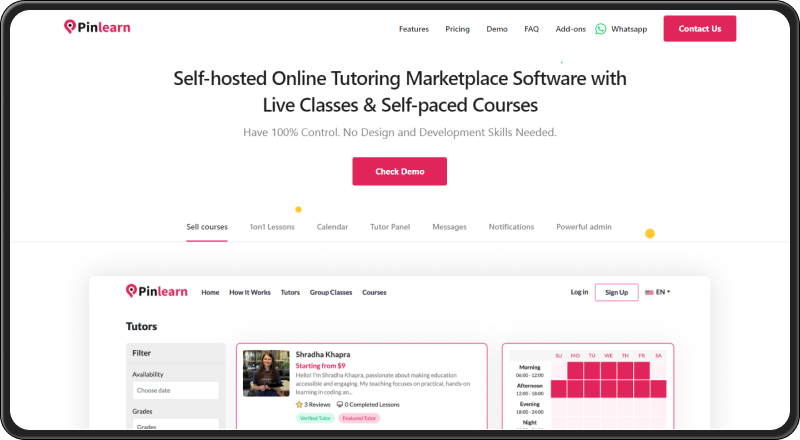Open the Pricing menu item
This screenshot has width=800, height=440.
pyautogui.click(x=457, y=29)
